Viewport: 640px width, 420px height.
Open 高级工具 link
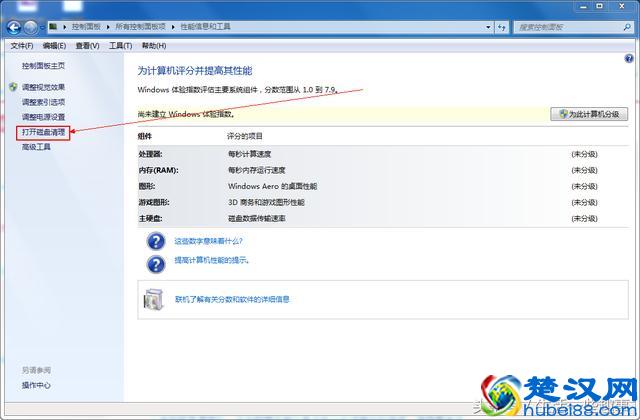point(36,147)
